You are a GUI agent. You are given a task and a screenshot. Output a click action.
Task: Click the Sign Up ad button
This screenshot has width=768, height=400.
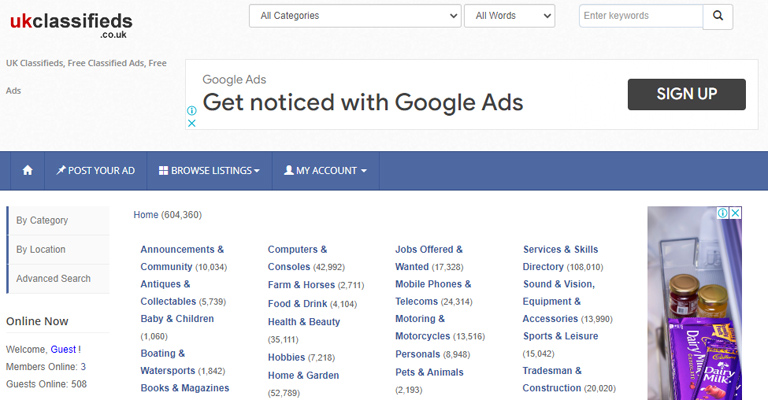pos(686,94)
